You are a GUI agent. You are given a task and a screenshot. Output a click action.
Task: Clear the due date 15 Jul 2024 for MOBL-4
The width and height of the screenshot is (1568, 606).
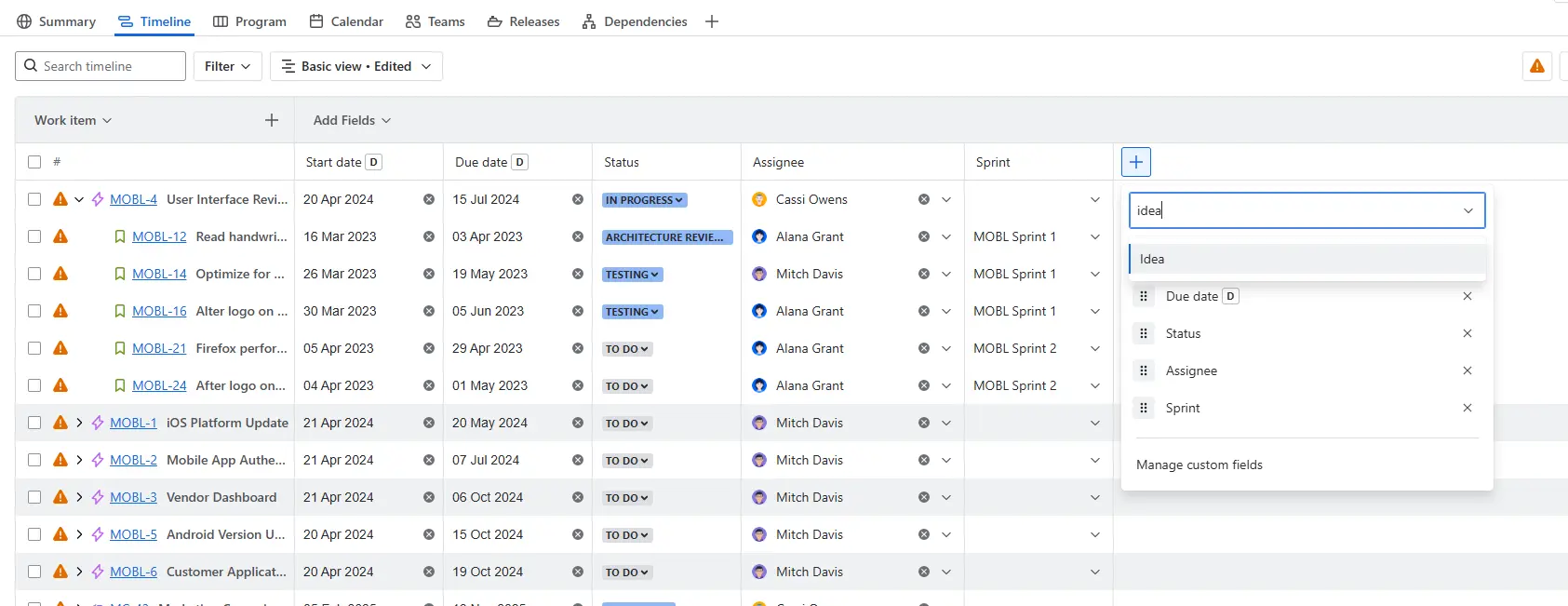pyautogui.click(x=578, y=199)
